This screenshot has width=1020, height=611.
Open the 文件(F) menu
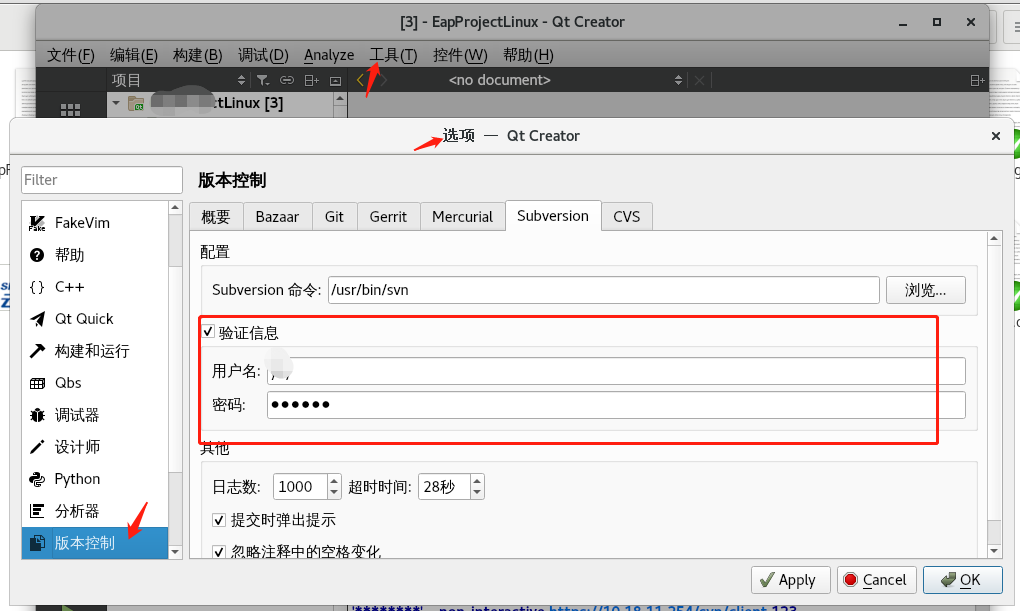[70, 55]
